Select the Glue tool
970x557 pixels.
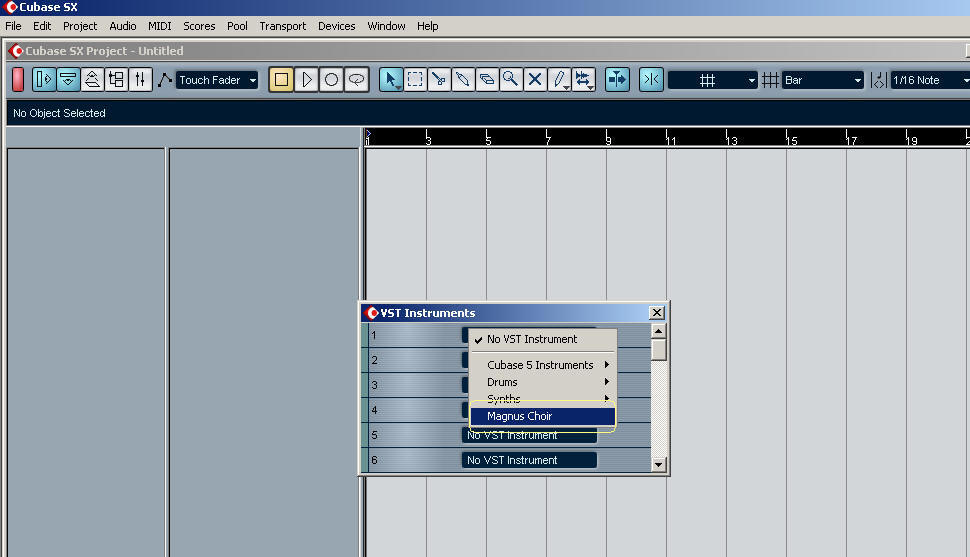[463, 79]
